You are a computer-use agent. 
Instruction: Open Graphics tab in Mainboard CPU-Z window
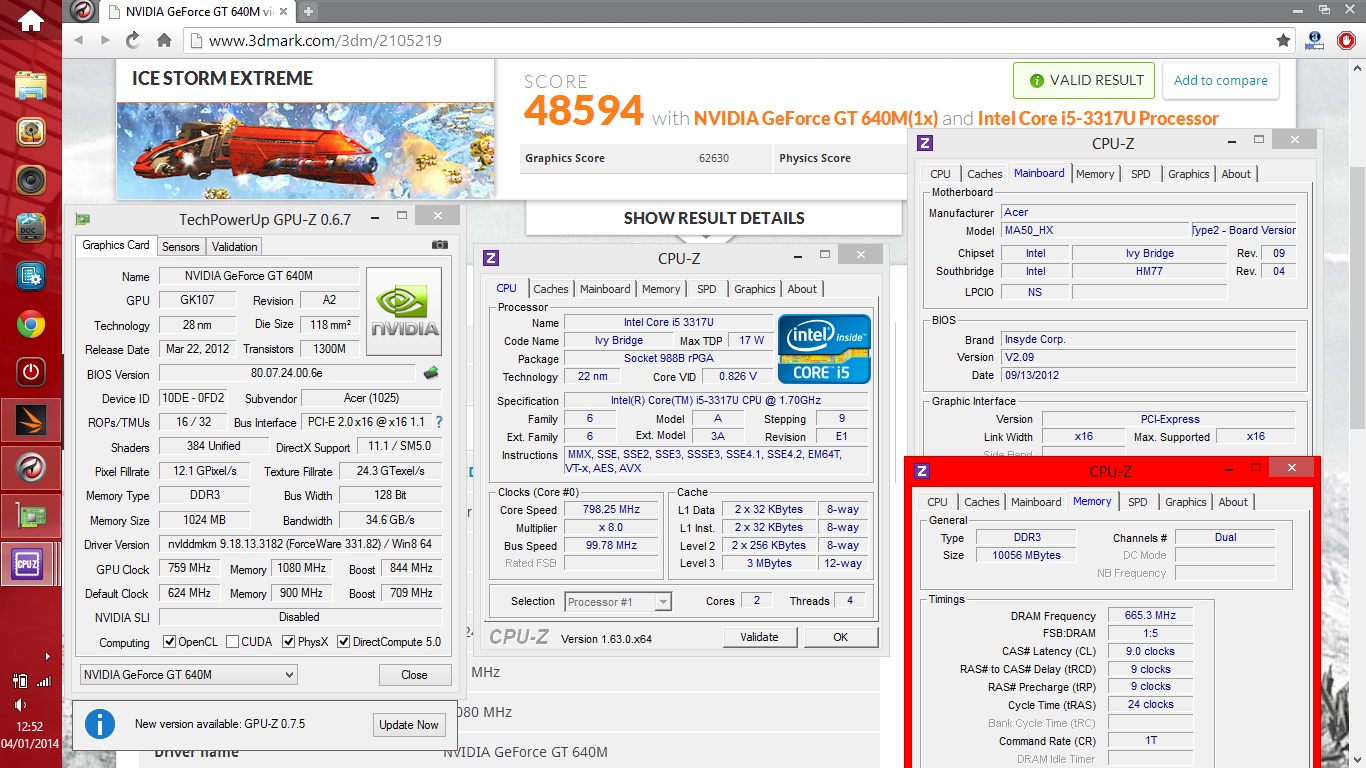(1188, 174)
